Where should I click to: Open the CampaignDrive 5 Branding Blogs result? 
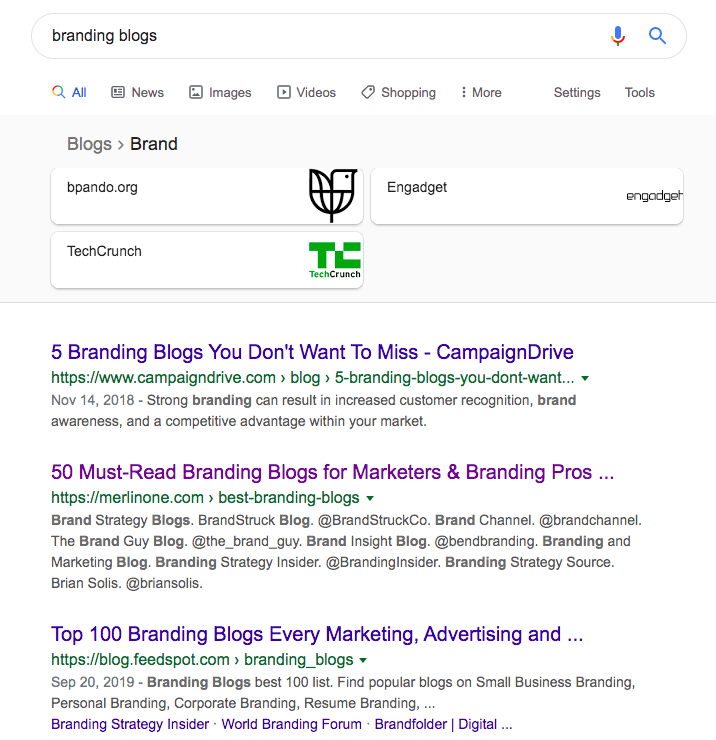pos(312,352)
